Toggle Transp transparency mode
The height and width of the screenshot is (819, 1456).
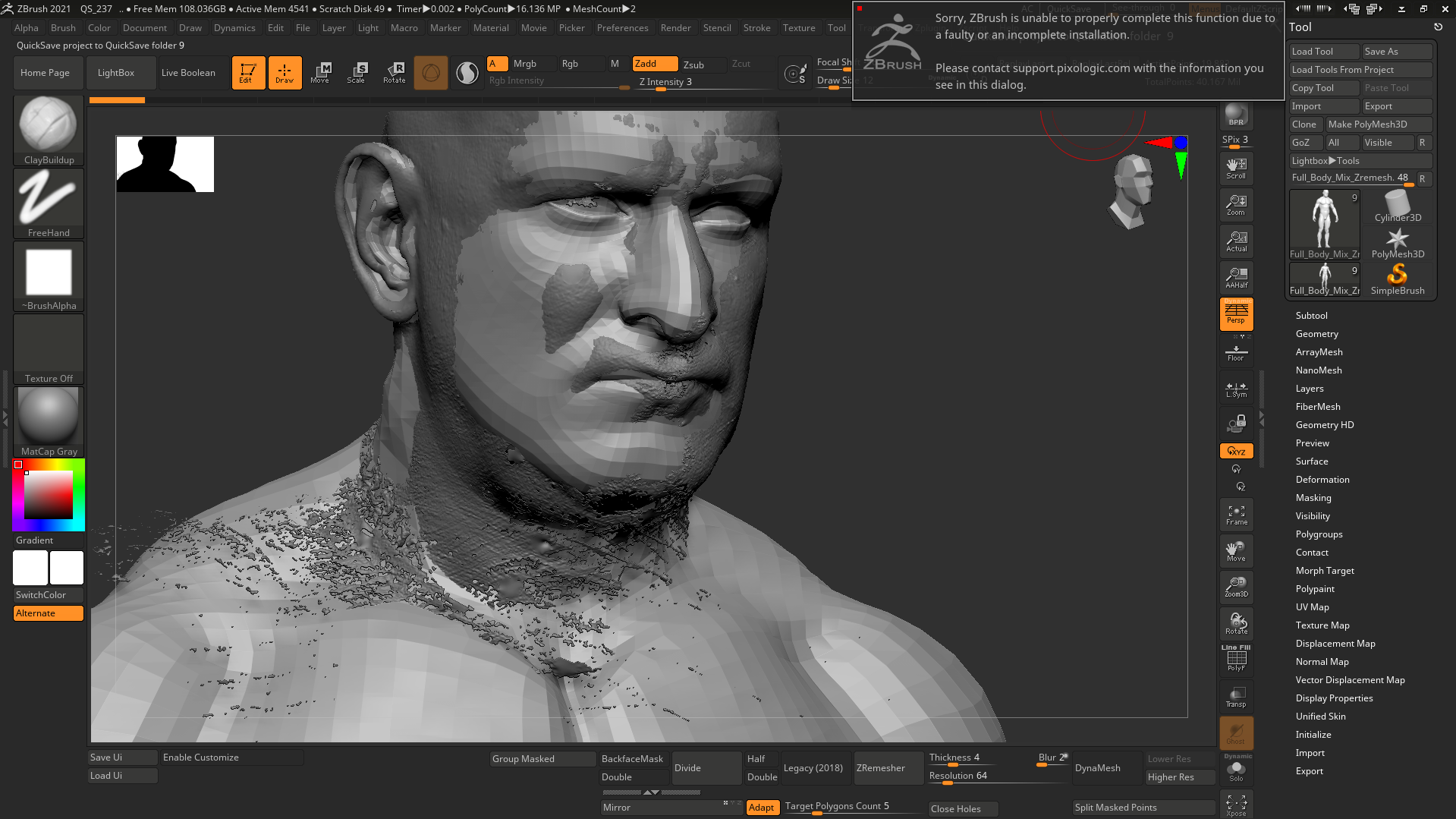pos(1236,697)
